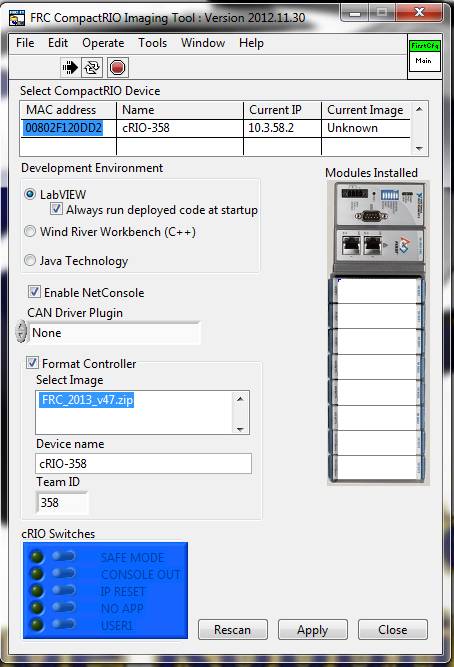
Task: Toggle the NO APP switch
Action: [x=64, y=607]
